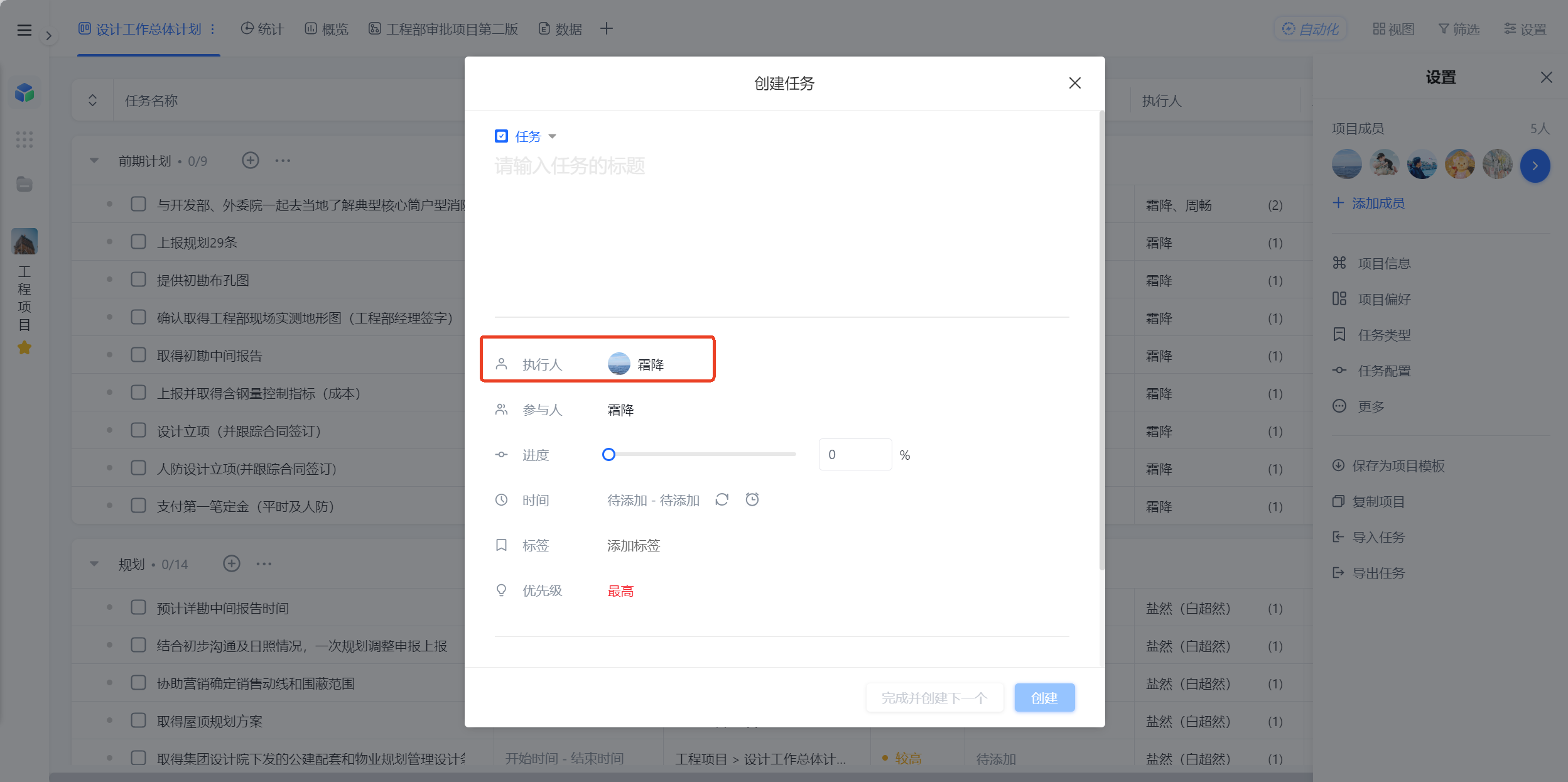Viewport: 1568px width, 782px height.
Task: Click the progress percent input field
Action: coord(855,455)
